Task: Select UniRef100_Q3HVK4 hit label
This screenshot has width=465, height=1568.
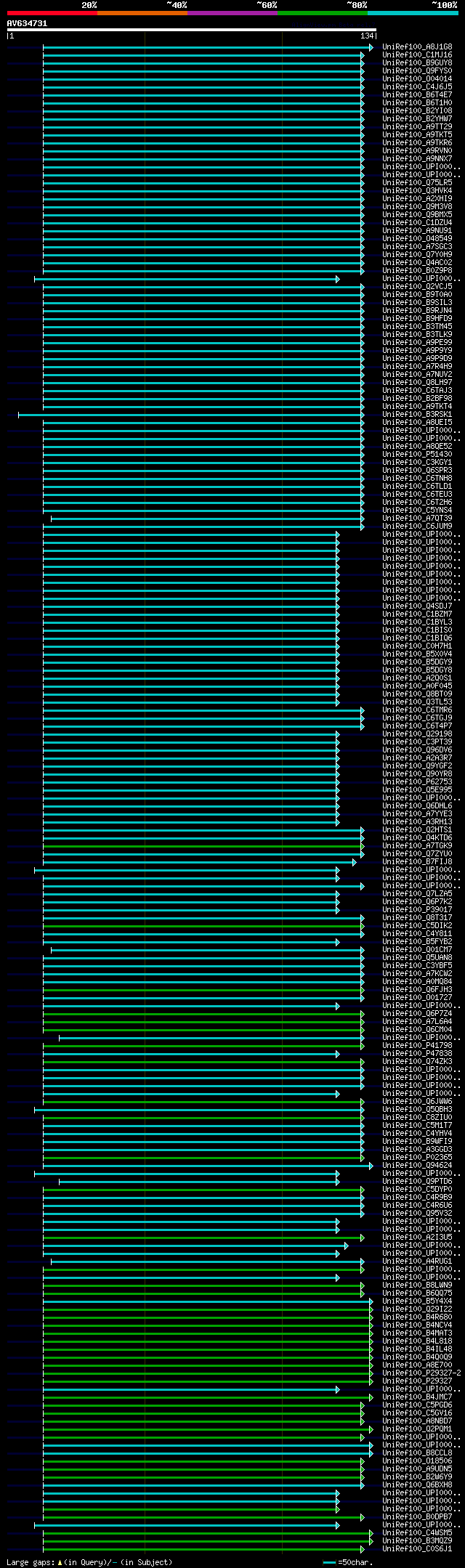Action: (x=417, y=191)
